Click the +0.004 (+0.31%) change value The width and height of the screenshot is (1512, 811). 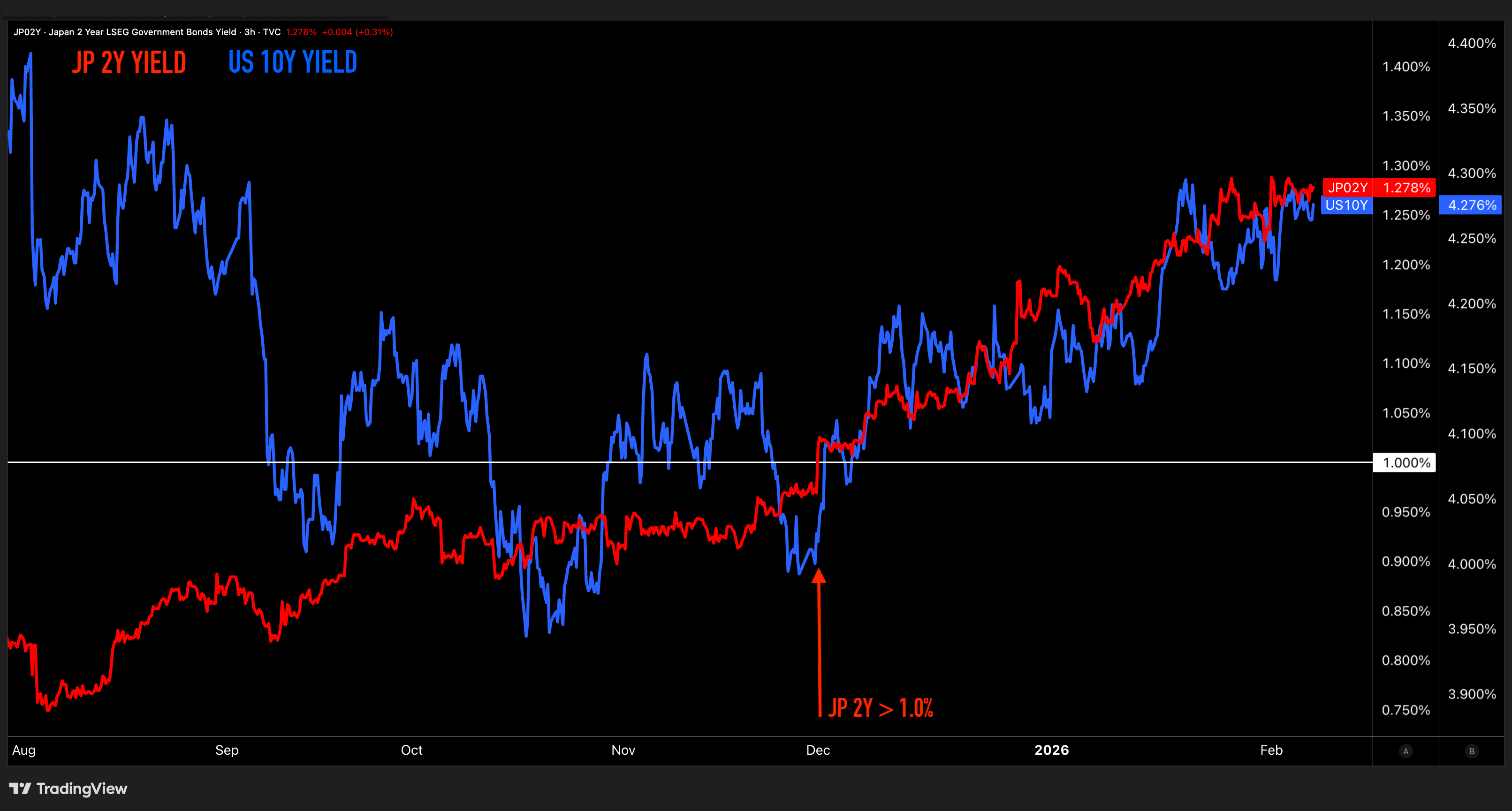pyautogui.click(x=357, y=32)
